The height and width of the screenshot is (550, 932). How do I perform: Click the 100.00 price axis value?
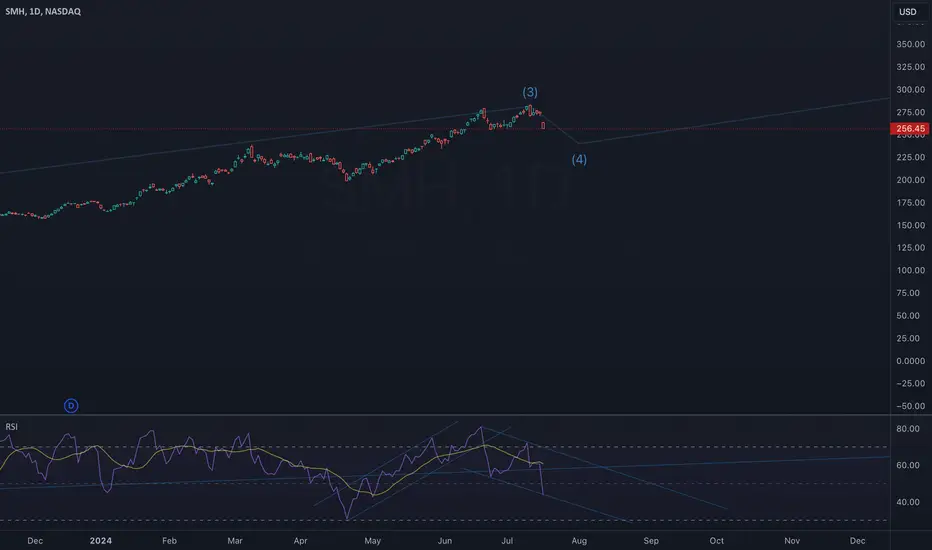tap(911, 270)
